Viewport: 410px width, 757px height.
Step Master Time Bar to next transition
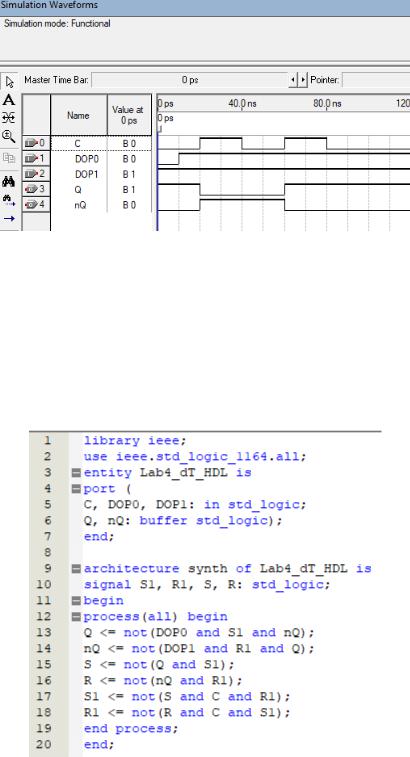pyautogui.click(x=303, y=80)
